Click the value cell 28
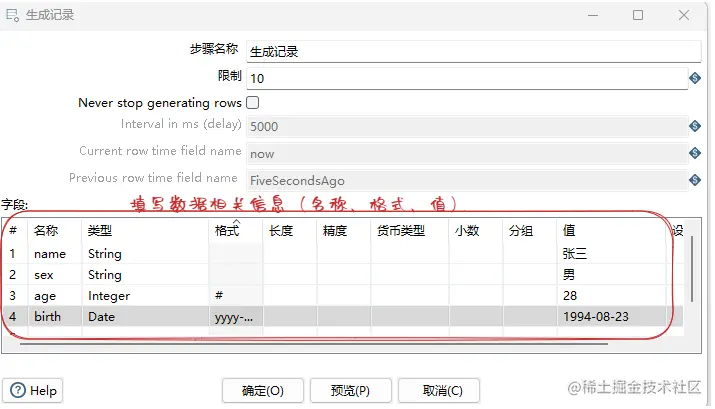 tap(611, 295)
